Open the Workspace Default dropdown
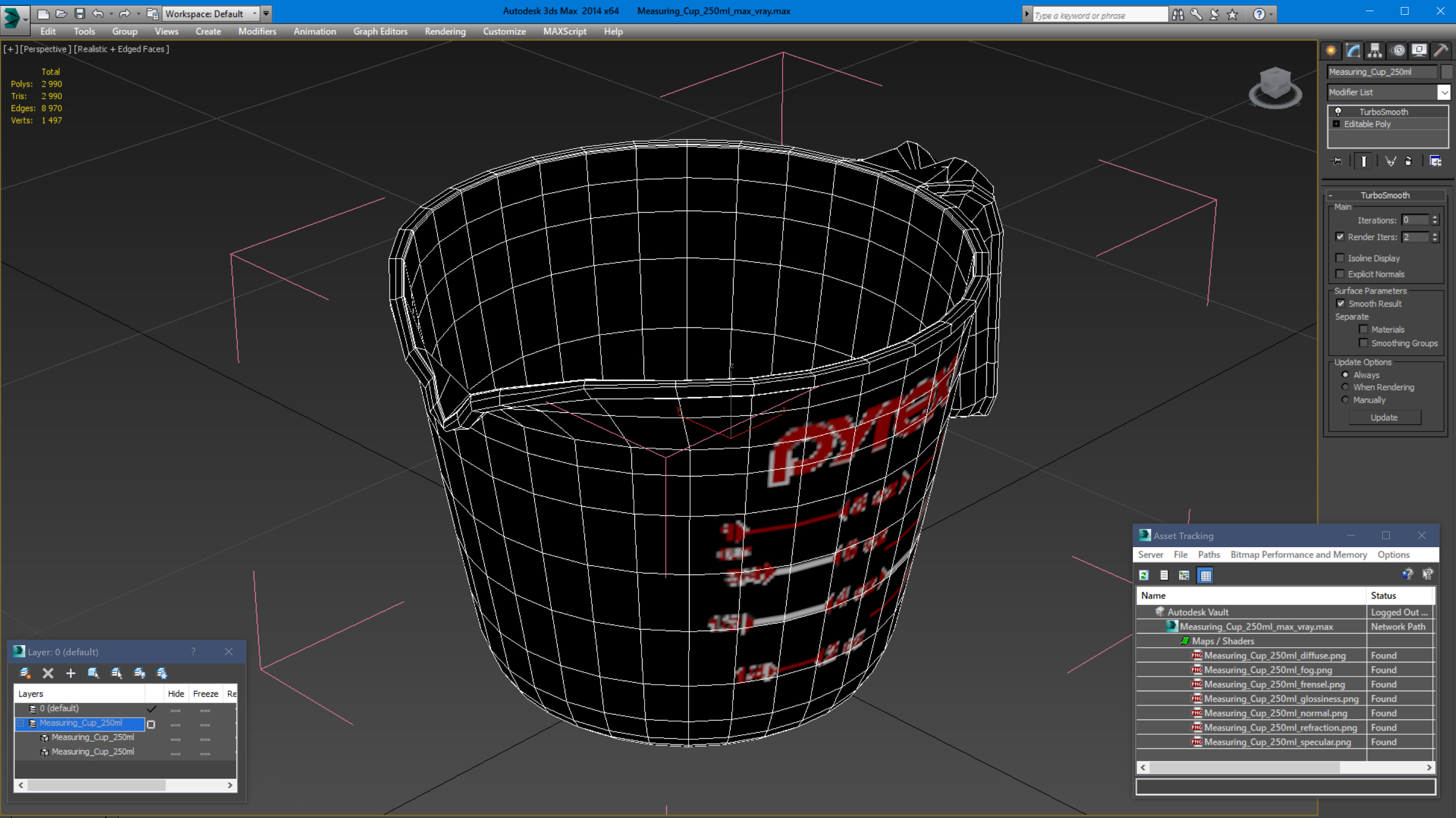The image size is (1456, 818). [211, 14]
